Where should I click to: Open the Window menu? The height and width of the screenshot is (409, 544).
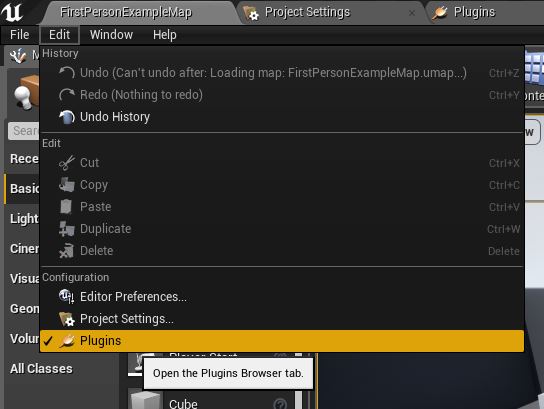coord(111,35)
